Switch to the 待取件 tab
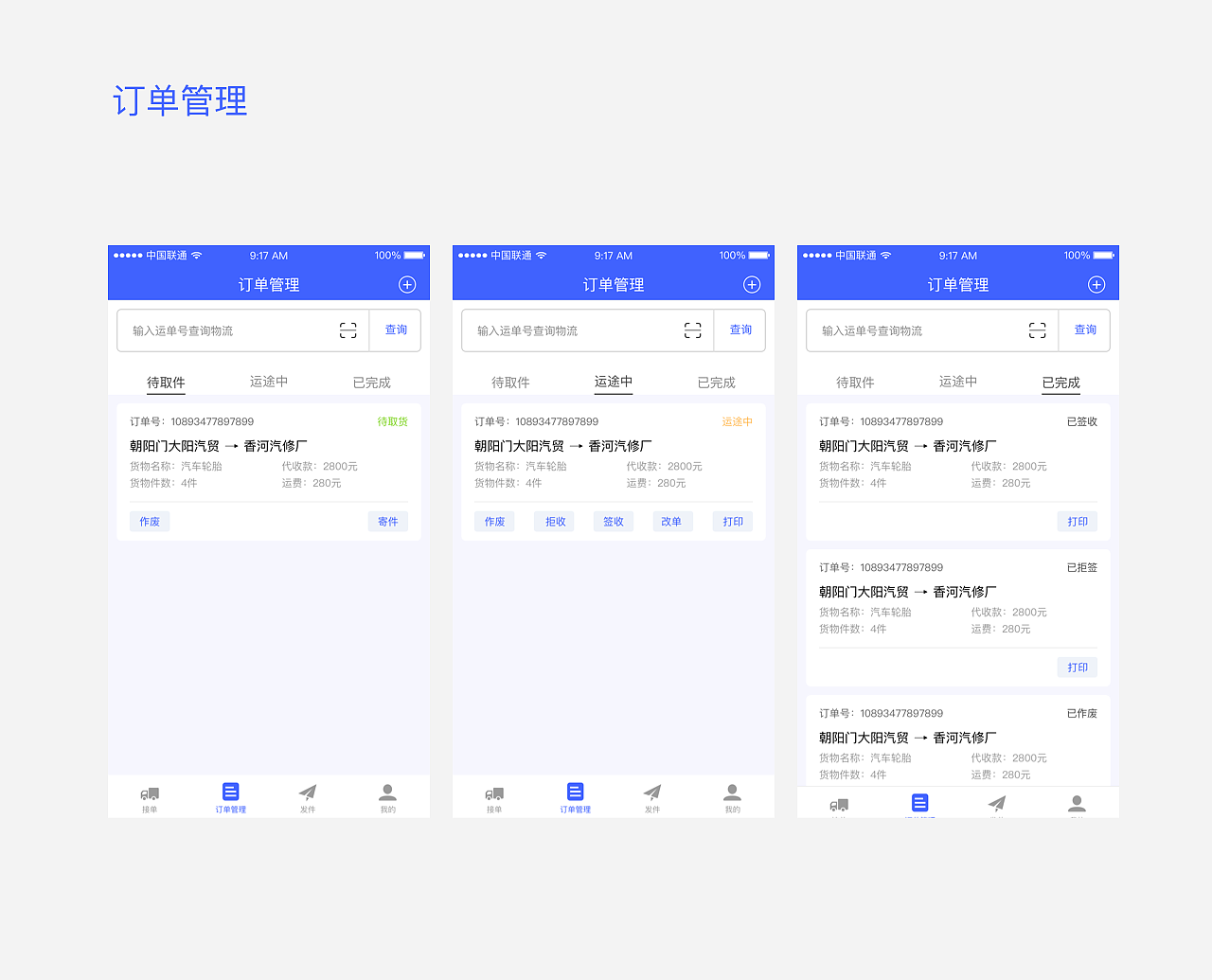Viewport: 1212px width, 980px height. click(166, 381)
